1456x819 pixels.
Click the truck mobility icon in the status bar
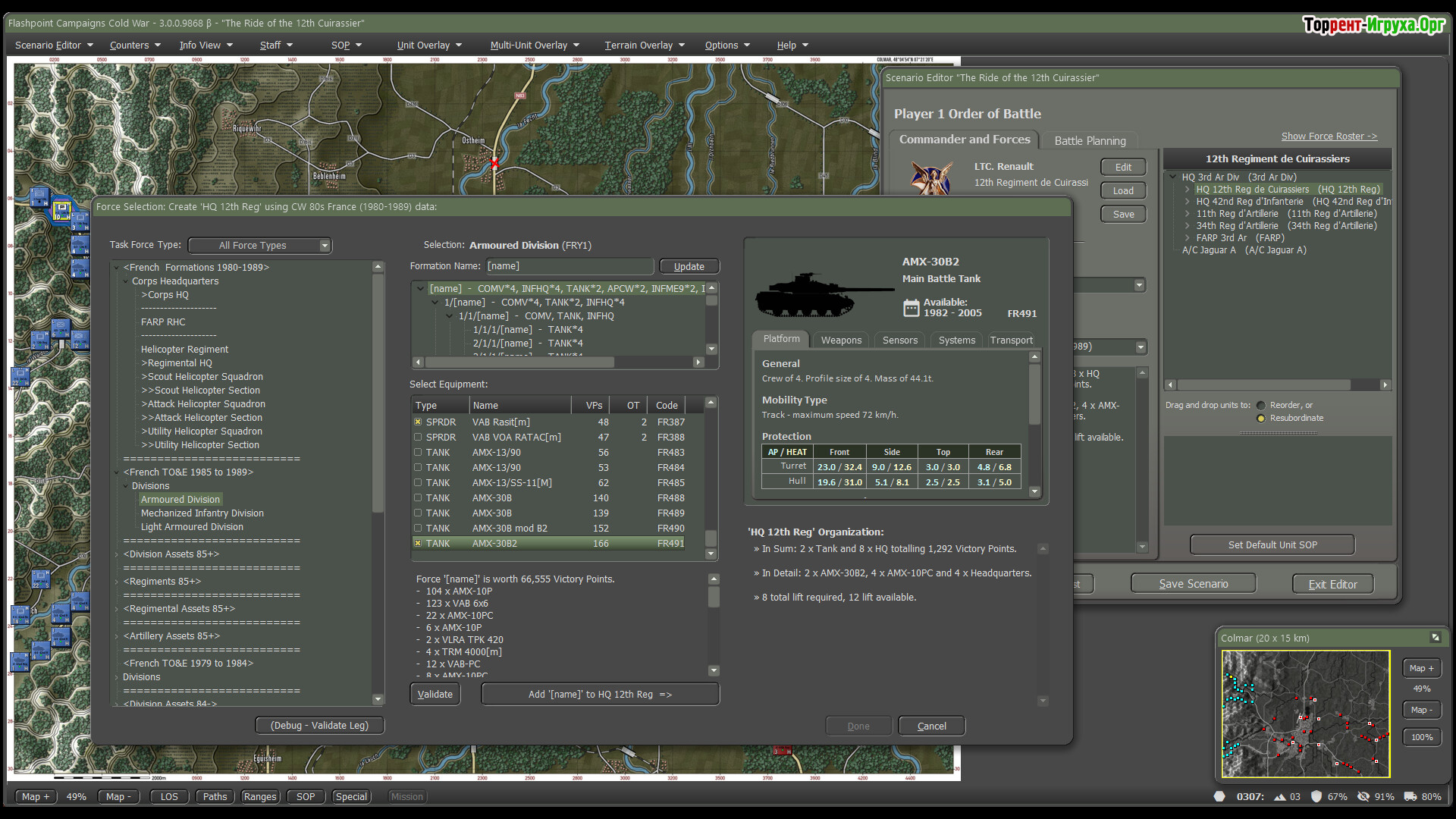point(1410,797)
